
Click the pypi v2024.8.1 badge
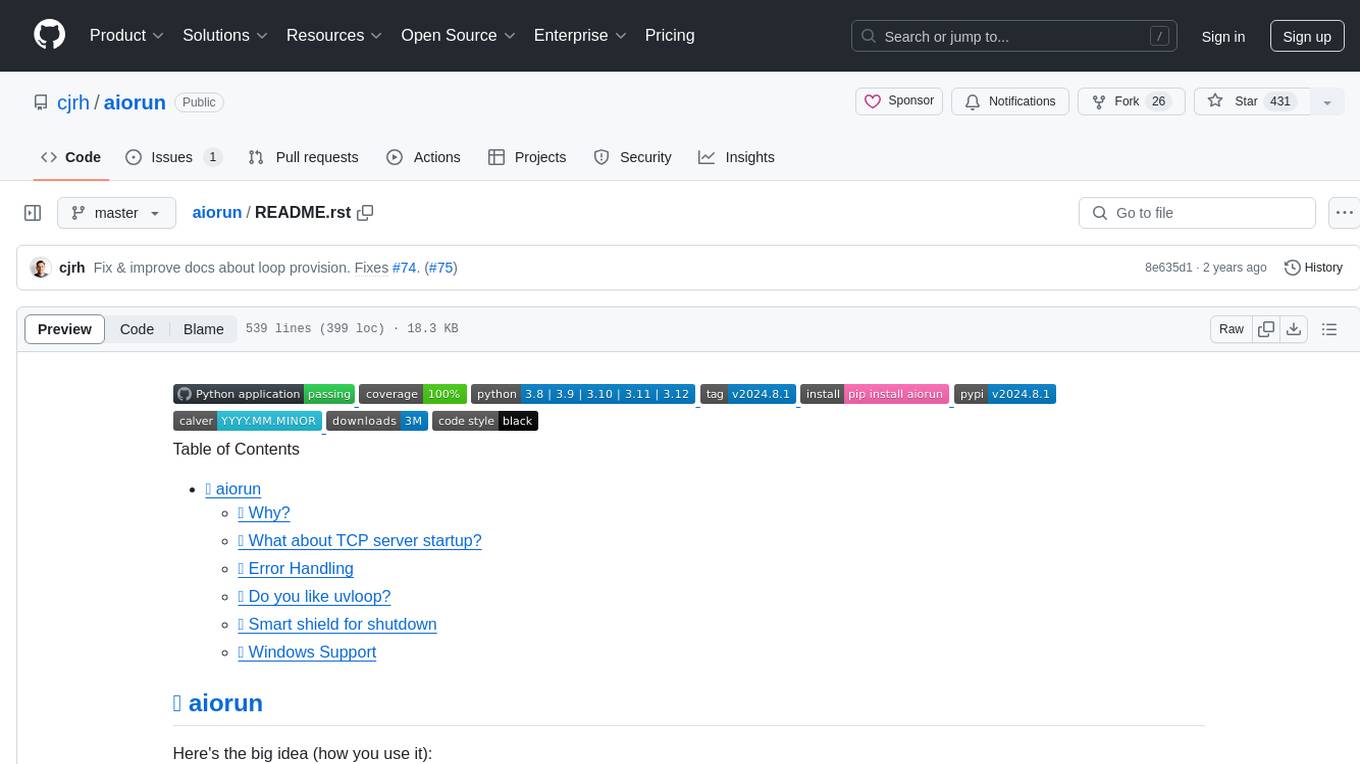[x=1005, y=394]
